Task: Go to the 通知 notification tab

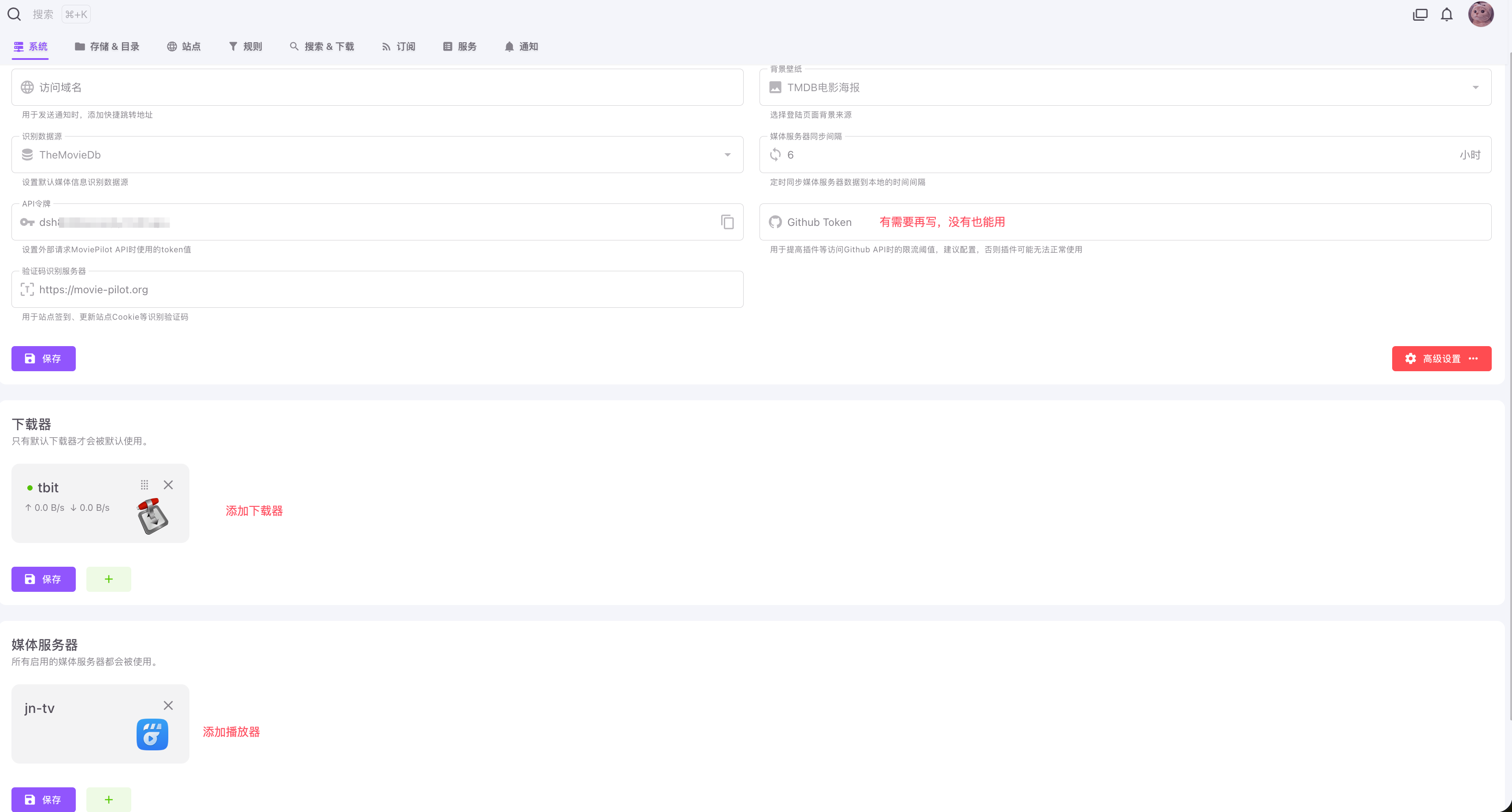Action: [x=521, y=46]
